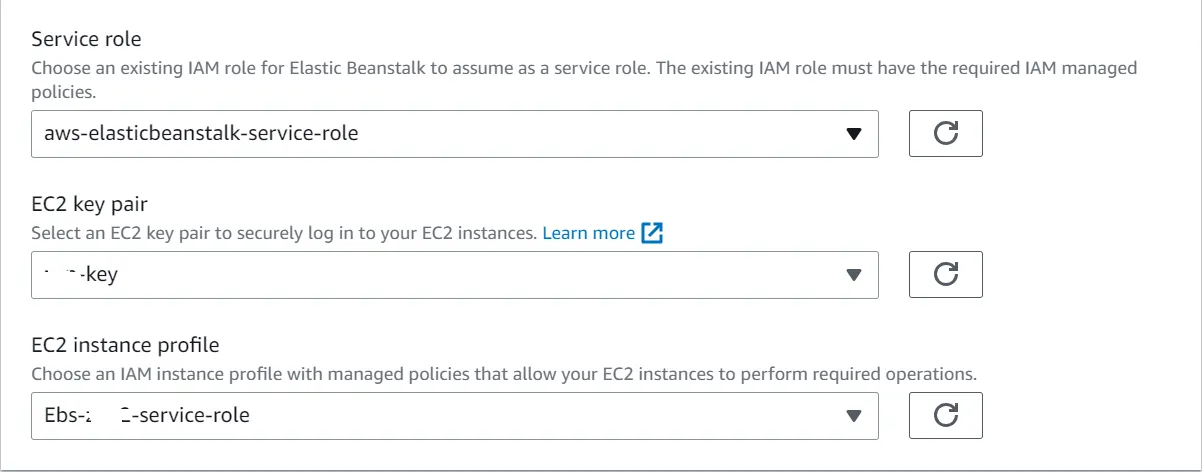The image size is (1202, 472).
Task: Click the EC2 key pair heading label
Action: click(x=90, y=204)
